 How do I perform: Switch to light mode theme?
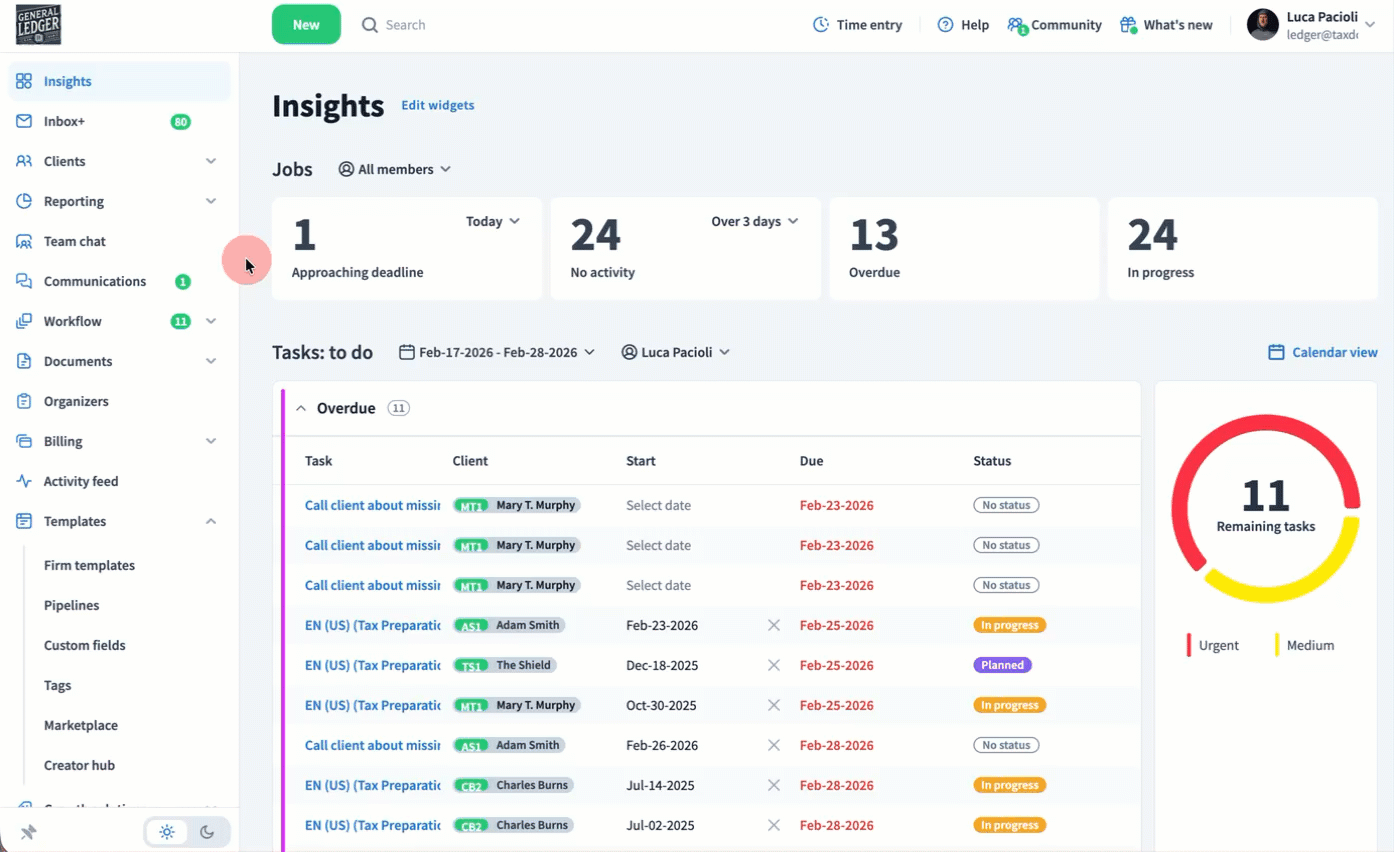167,832
